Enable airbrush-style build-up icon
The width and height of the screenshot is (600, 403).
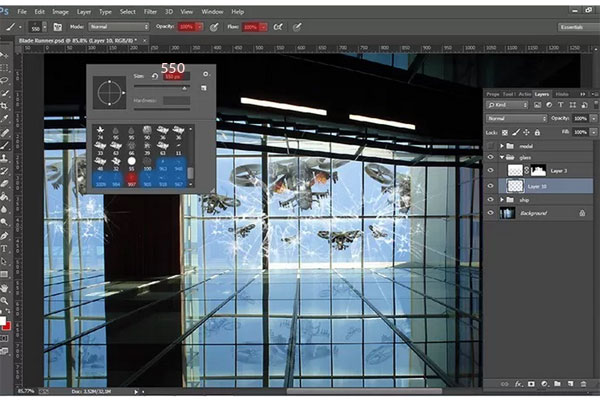coord(278,27)
